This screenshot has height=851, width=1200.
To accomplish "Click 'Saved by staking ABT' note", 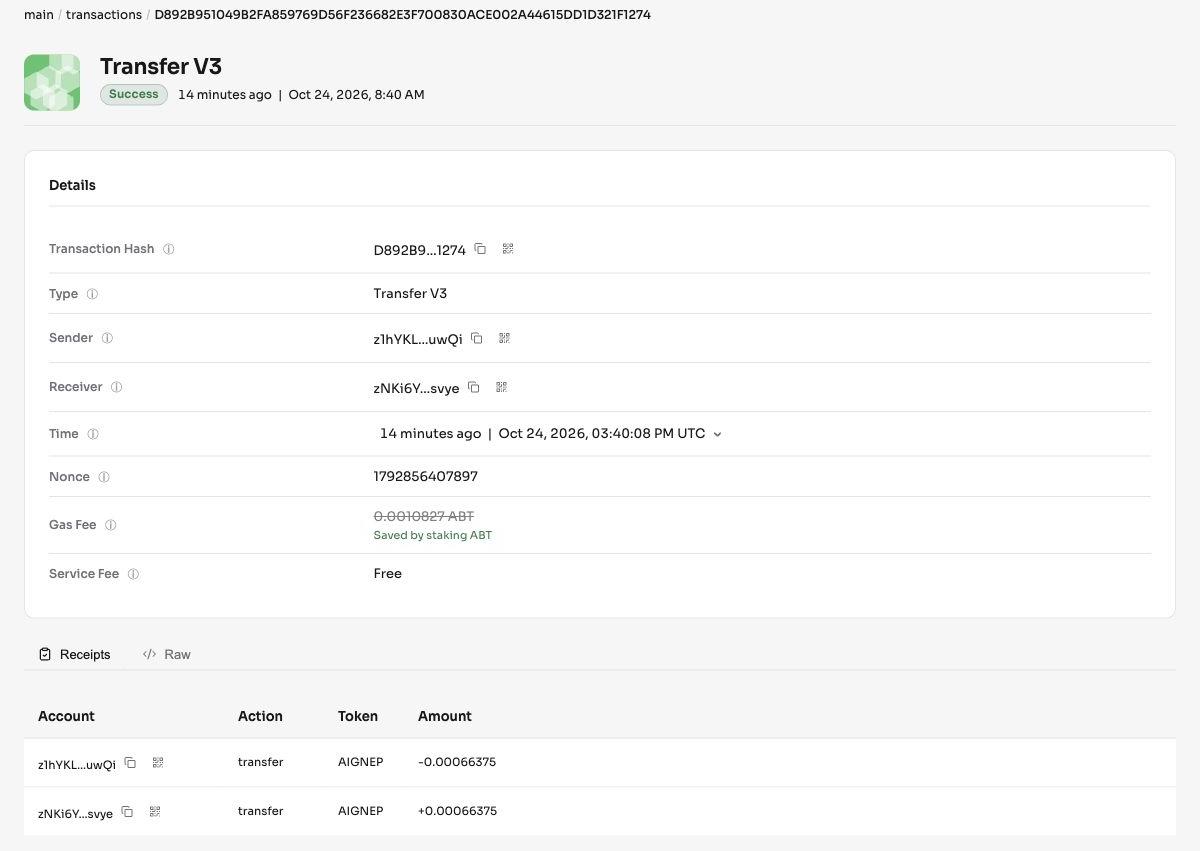I will (x=433, y=535).
